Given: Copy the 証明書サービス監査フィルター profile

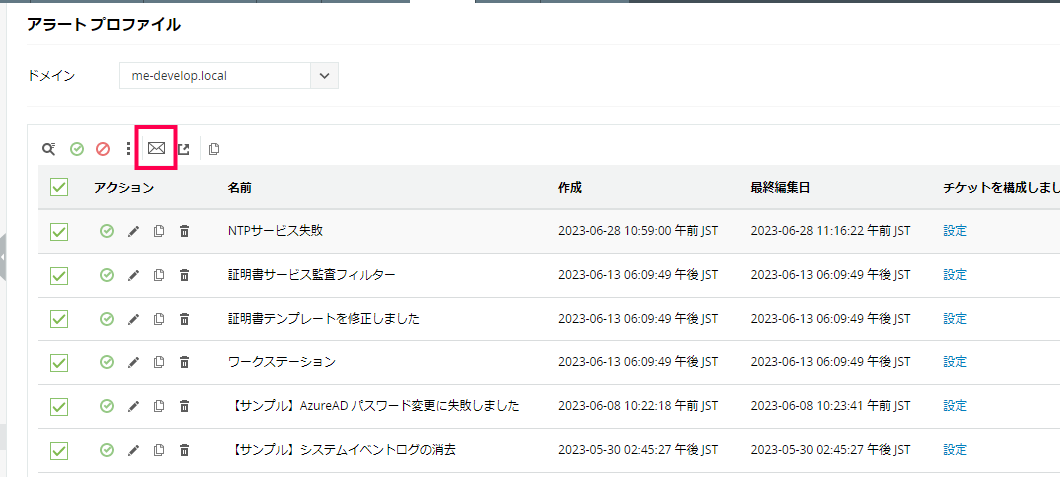Looking at the screenshot, I should pos(159,275).
